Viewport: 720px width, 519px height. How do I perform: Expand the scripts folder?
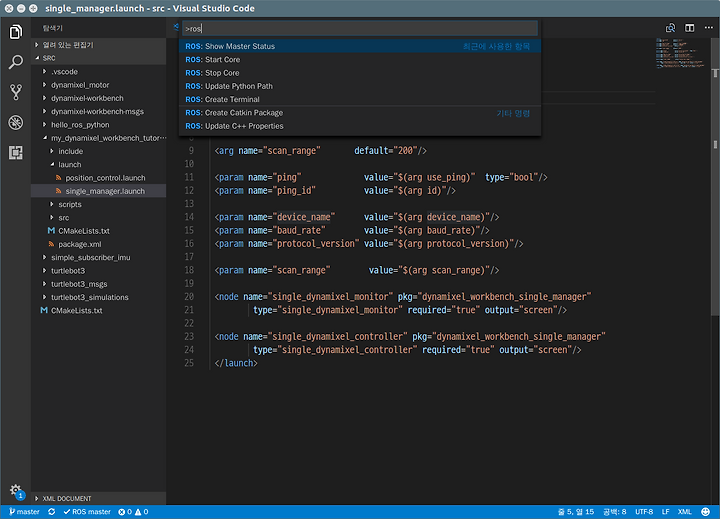(98, 204)
